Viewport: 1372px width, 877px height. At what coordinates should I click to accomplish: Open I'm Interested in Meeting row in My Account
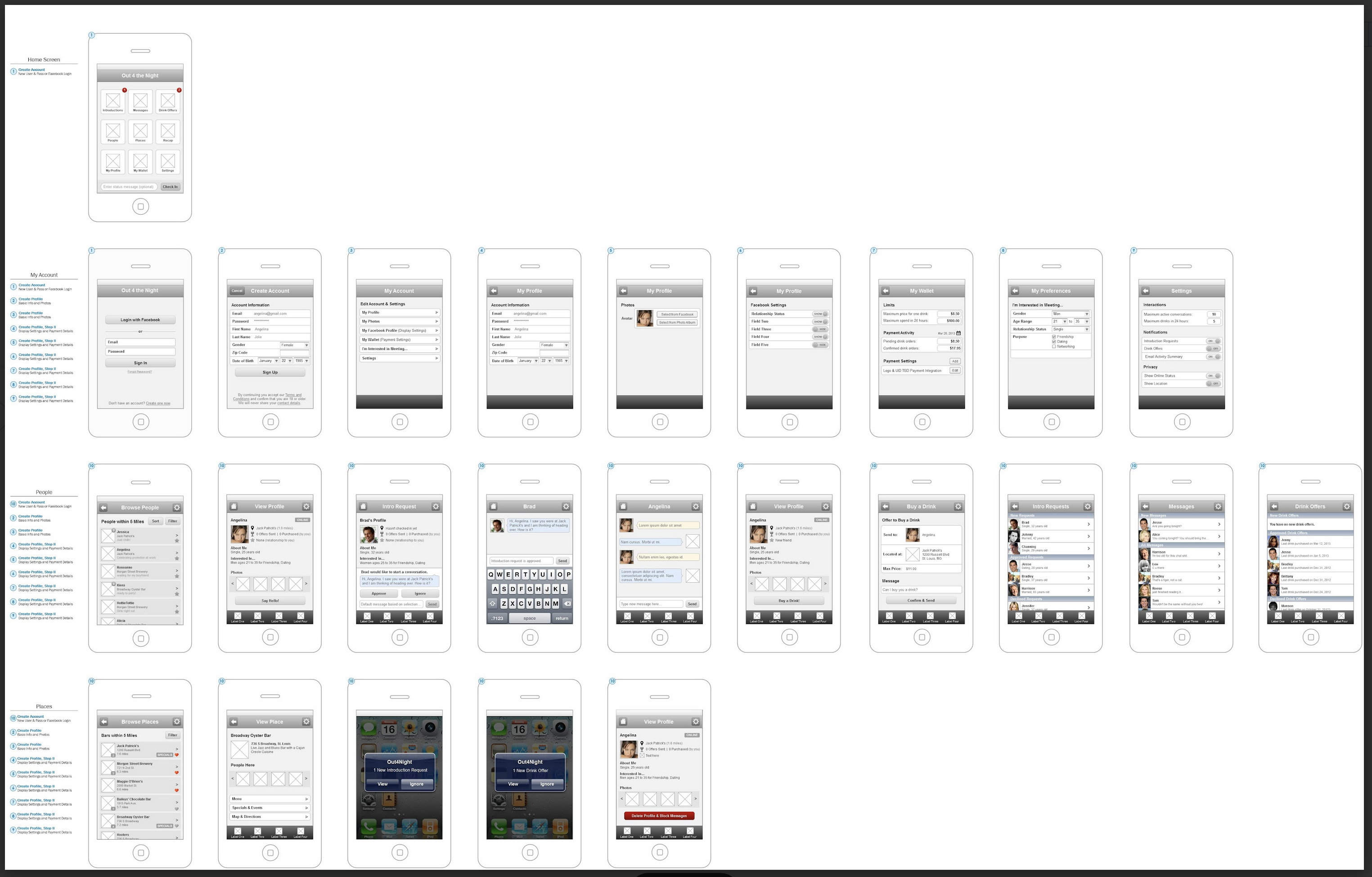400,349
